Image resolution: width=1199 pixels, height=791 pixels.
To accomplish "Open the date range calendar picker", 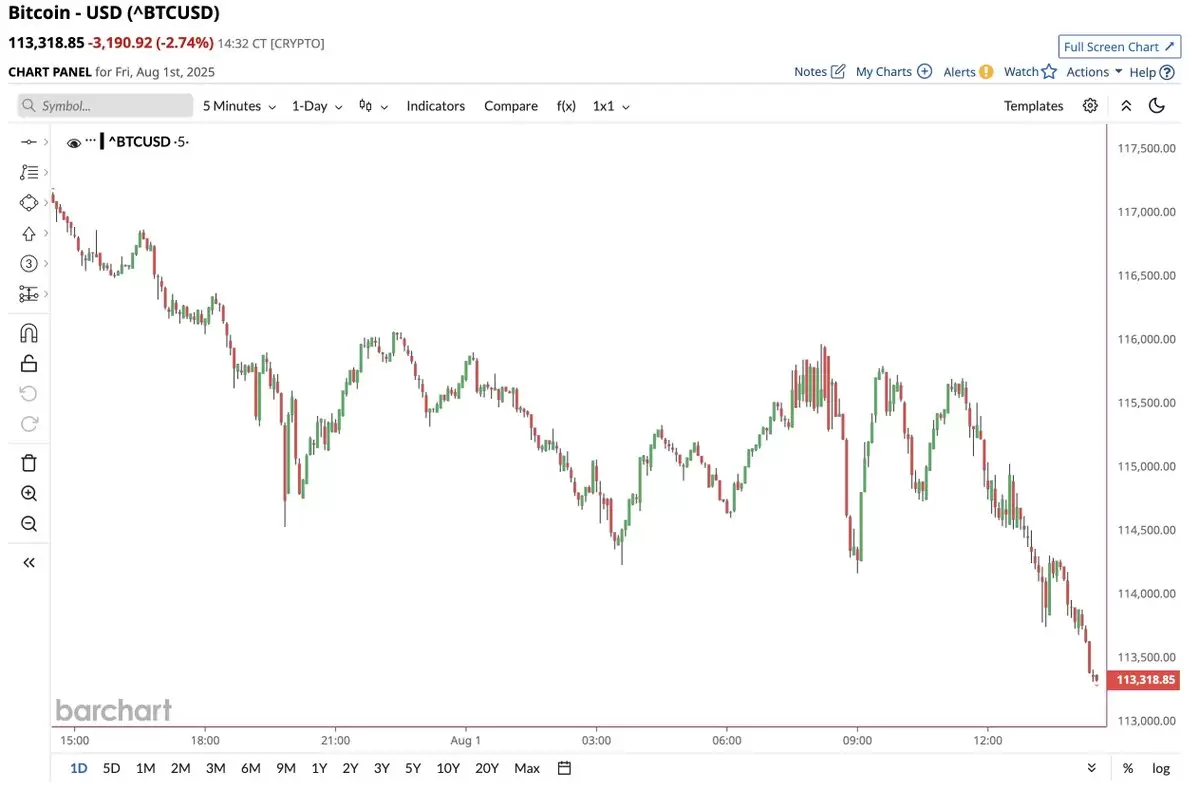I will (564, 768).
